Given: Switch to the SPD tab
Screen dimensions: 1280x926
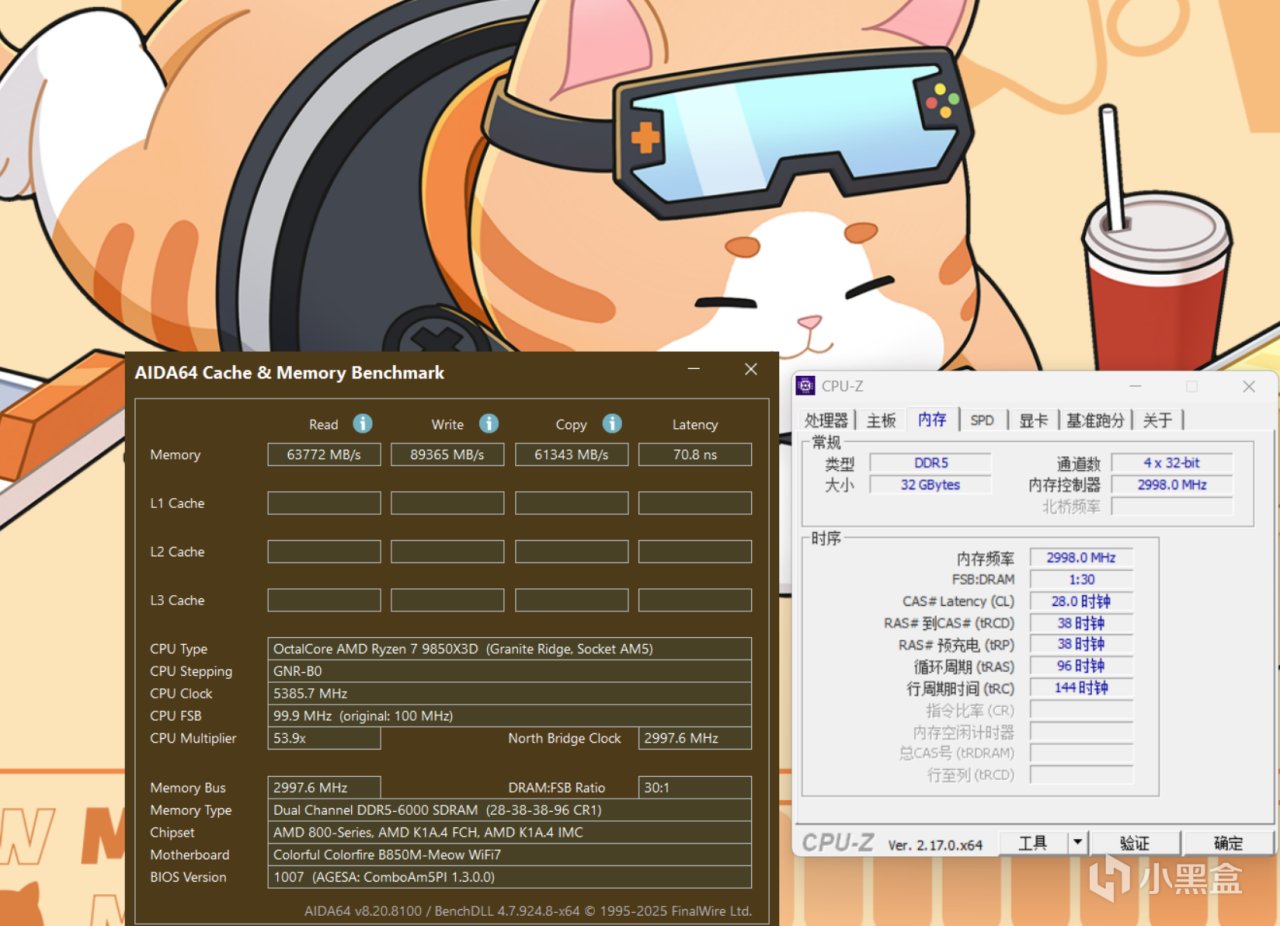Looking at the screenshot, I should (983, 420).
